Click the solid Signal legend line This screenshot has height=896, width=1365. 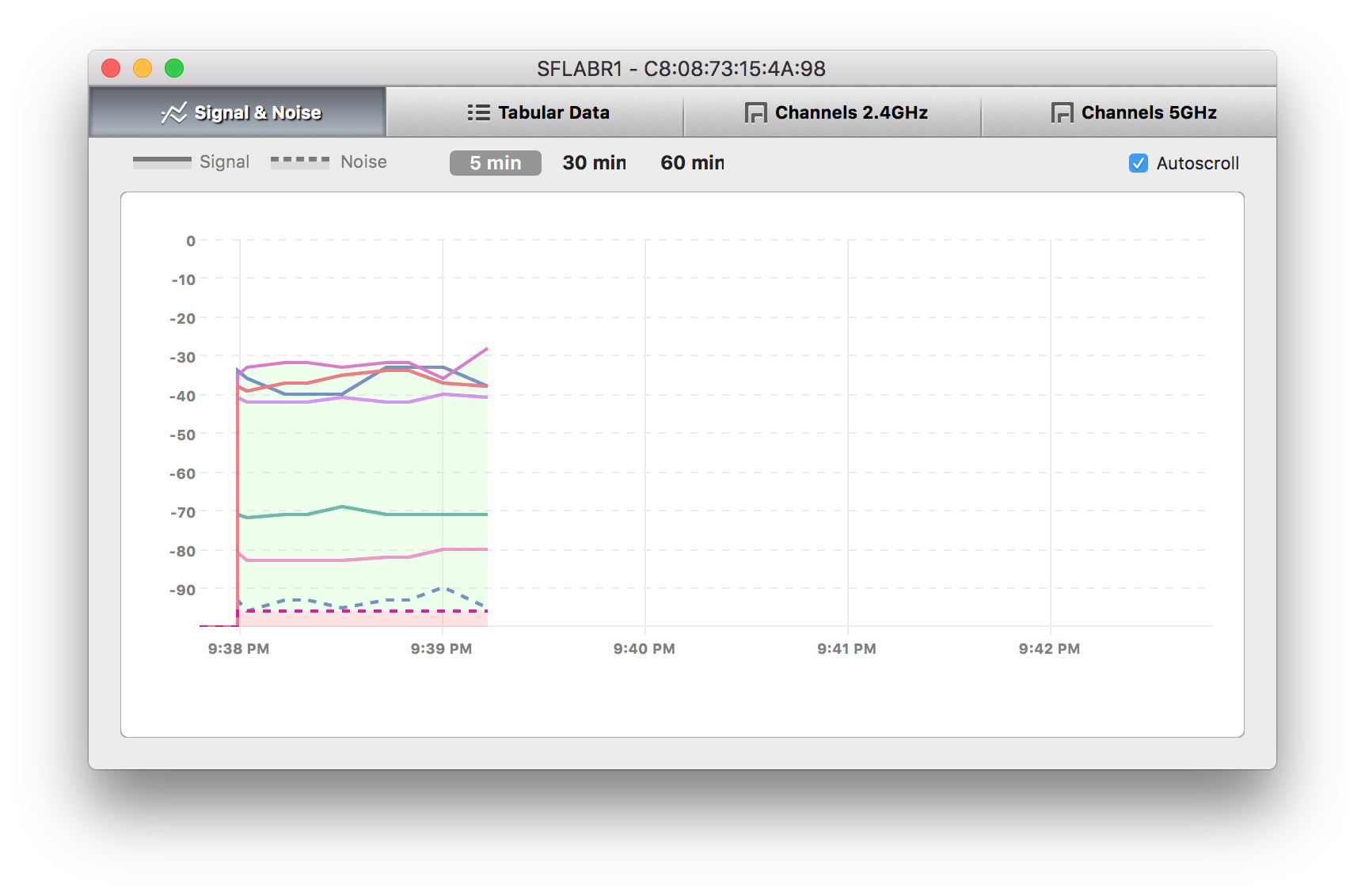click(x=162, y=161)
